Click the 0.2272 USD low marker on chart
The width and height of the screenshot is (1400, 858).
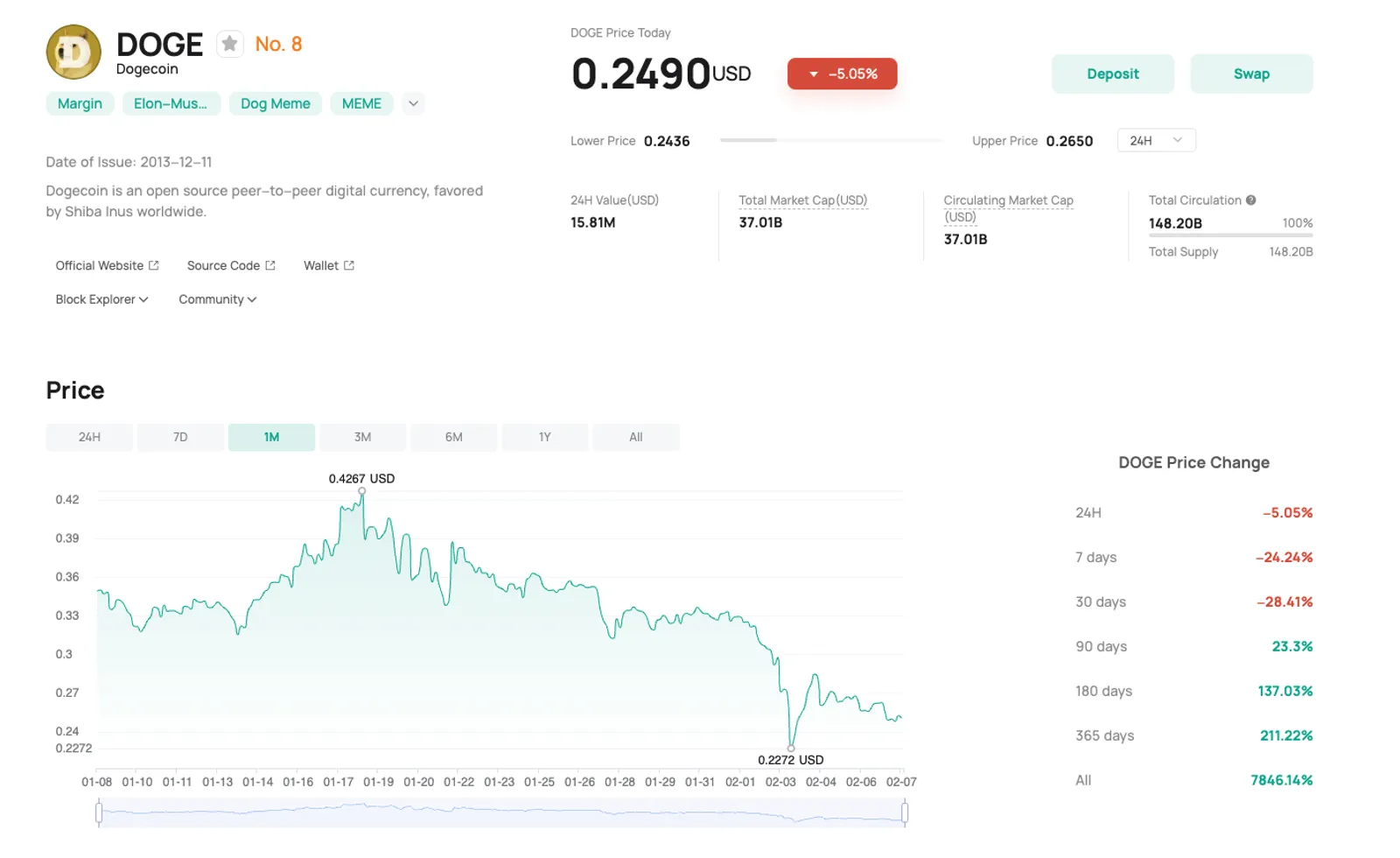(x=791, y=749)
